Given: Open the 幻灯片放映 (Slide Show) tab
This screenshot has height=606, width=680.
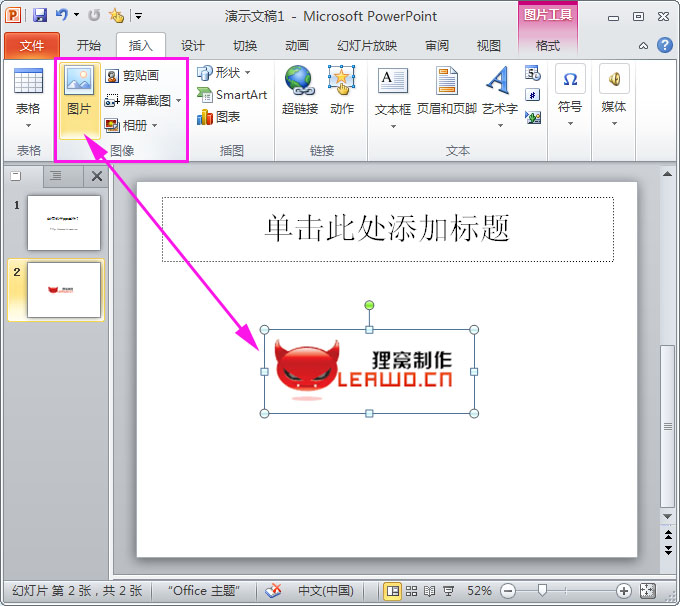Looking at the screenshot, I should 367,46.
